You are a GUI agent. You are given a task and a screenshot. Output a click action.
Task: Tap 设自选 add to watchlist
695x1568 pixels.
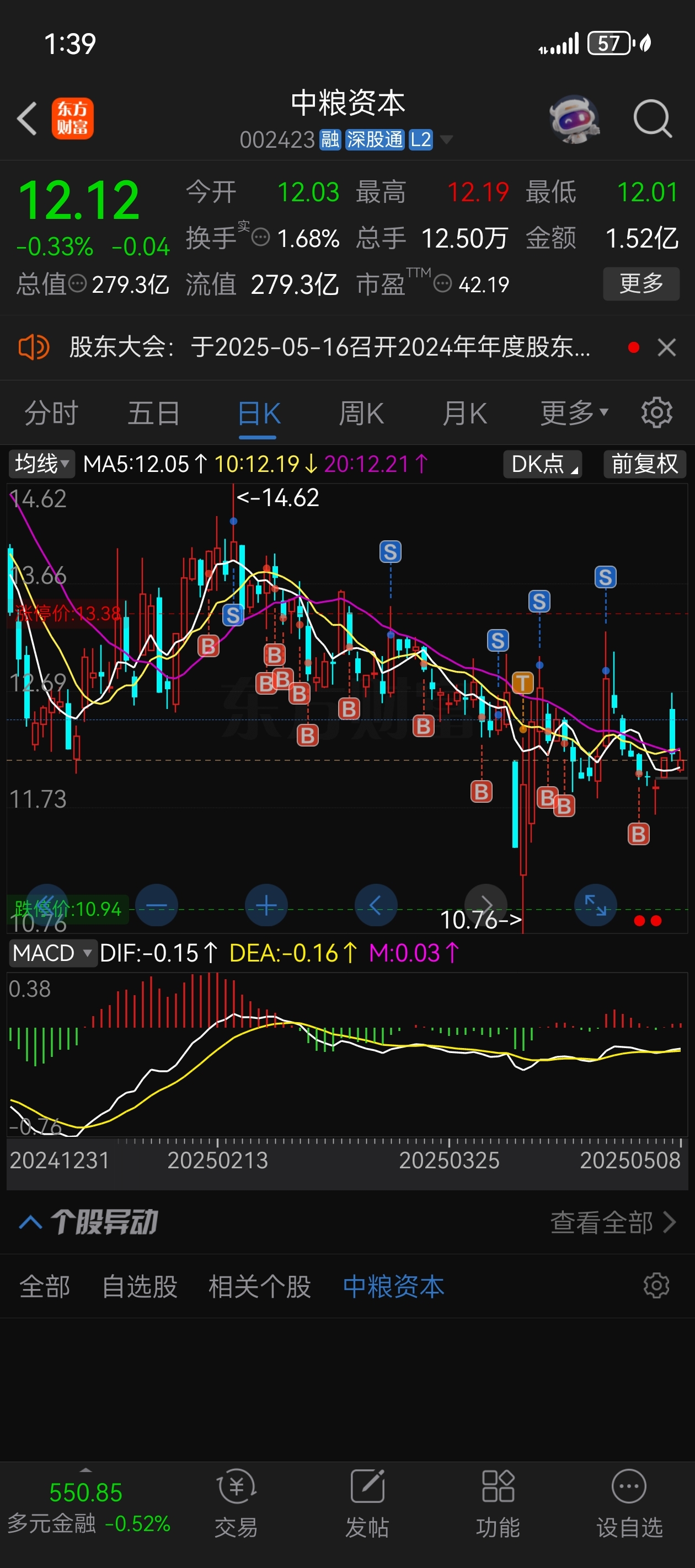coord(629,1503)
